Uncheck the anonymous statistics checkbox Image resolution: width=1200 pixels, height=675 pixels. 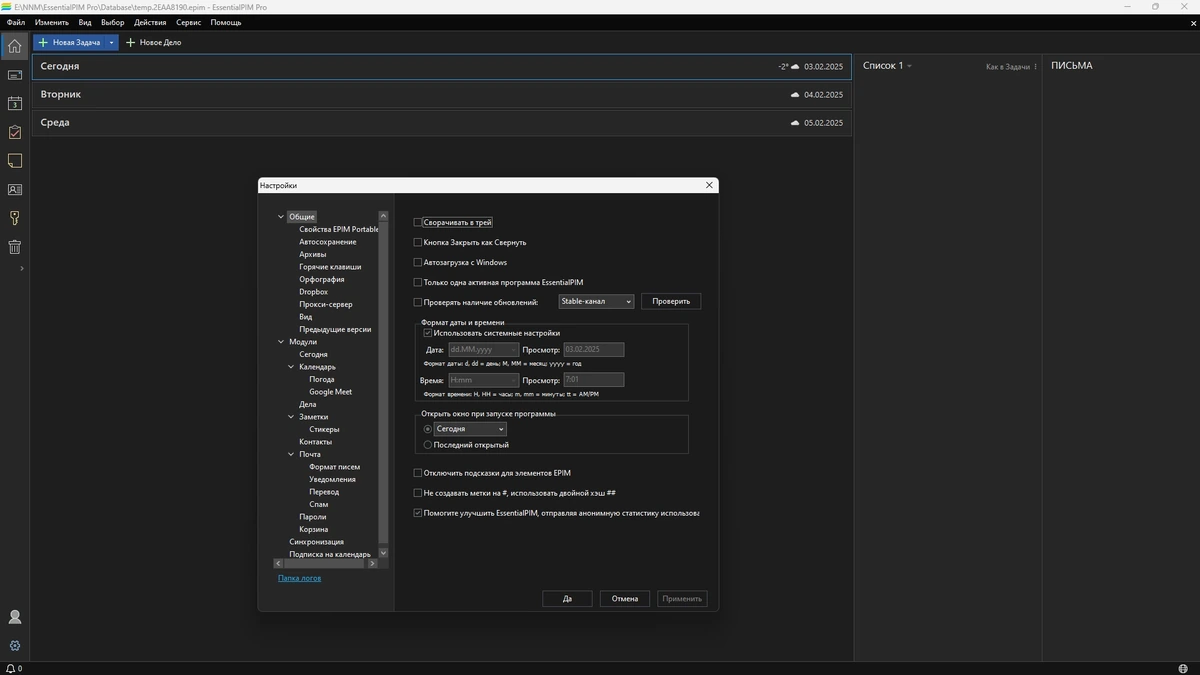[418, 513]
